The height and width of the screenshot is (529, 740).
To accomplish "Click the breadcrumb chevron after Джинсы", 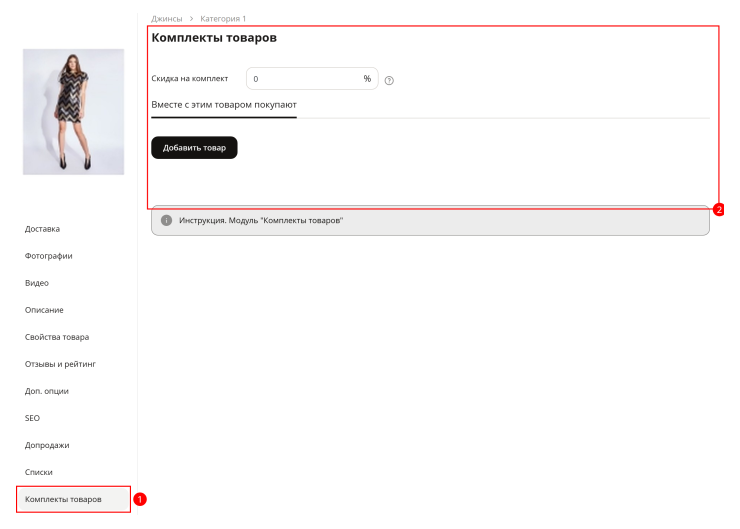I will [191, 19].
